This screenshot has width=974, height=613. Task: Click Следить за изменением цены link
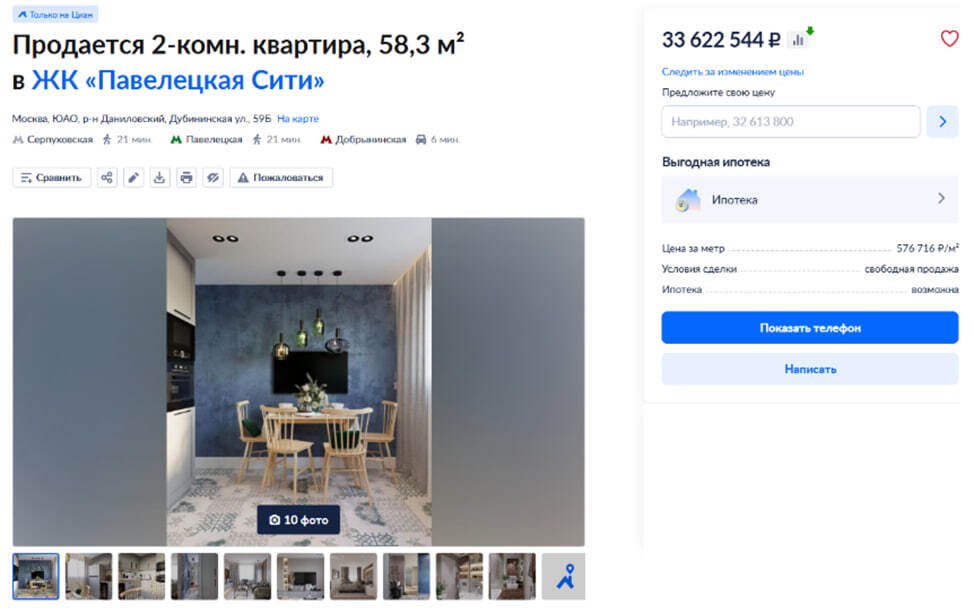[733, 72]
